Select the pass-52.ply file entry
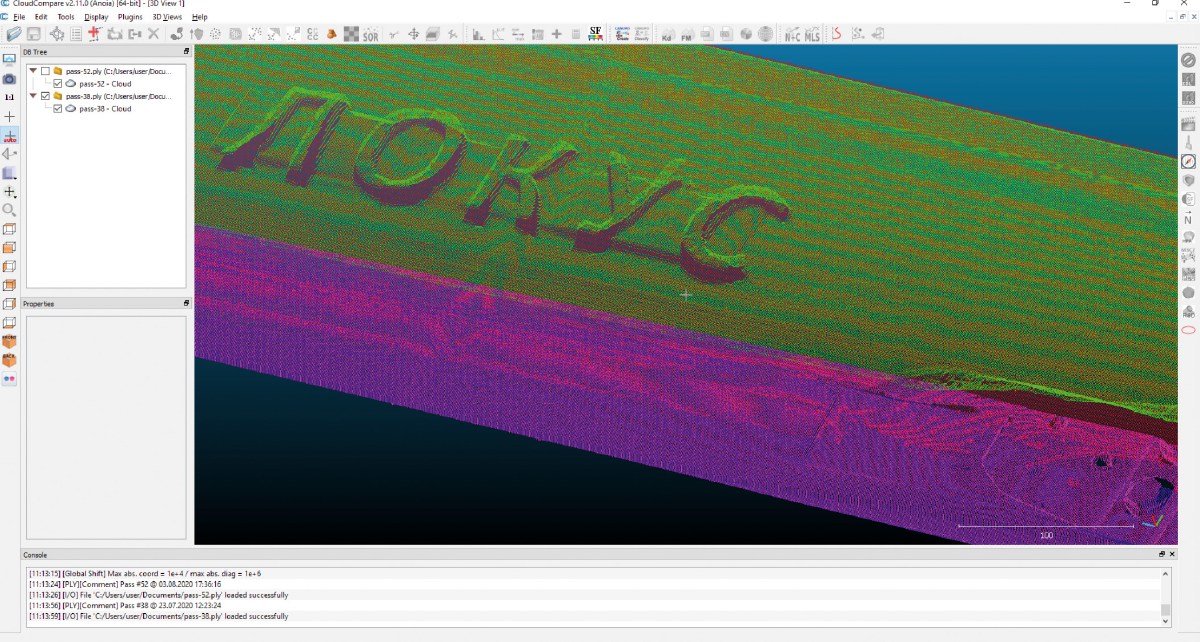The image size is (1200, 642). (x=118, y=71)
